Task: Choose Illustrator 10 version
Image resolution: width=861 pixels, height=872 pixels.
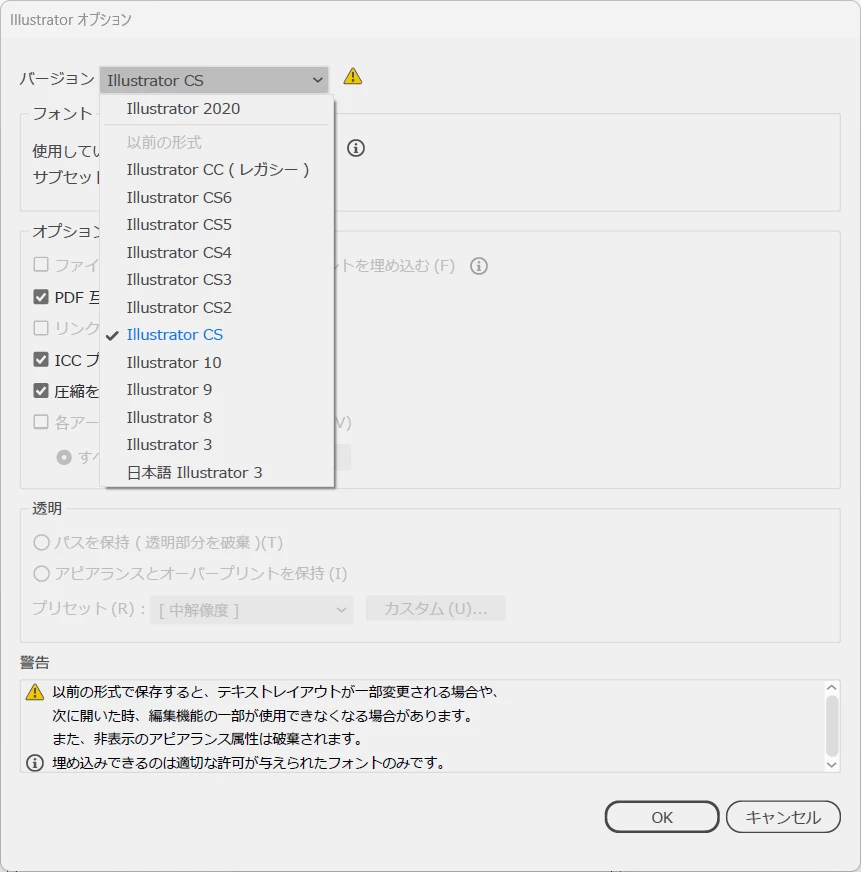Action: (217, 363)
